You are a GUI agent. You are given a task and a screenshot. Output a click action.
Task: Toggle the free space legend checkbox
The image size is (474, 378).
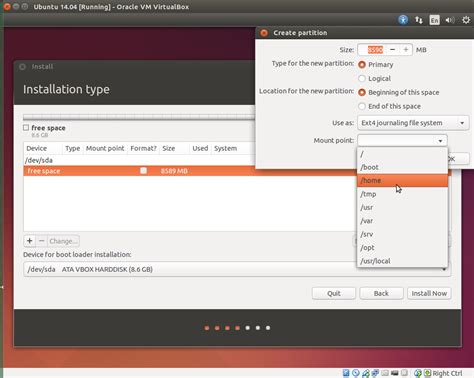coord(26,128)
